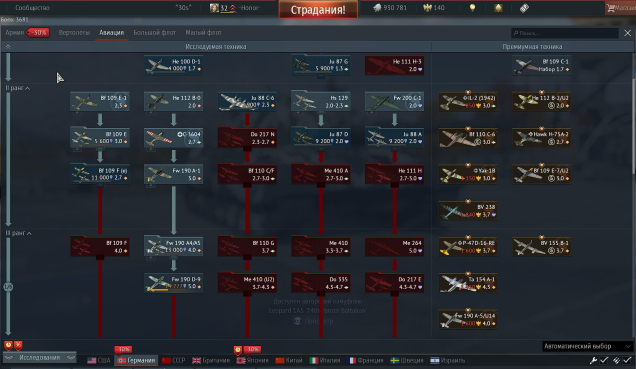Switch to the Большой флот tab
This screenshot has height=369, width=636.
click(x=155, y=32)
